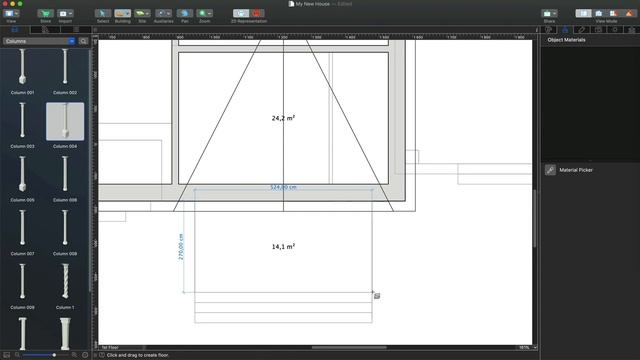640x360 pixels.
Task: Click the 14,1 m² floor label
Action: [283, 247]
